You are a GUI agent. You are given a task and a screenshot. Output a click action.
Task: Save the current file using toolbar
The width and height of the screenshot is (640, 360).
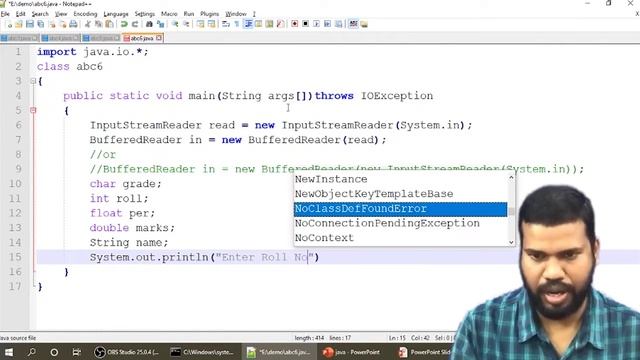[30, 24]
